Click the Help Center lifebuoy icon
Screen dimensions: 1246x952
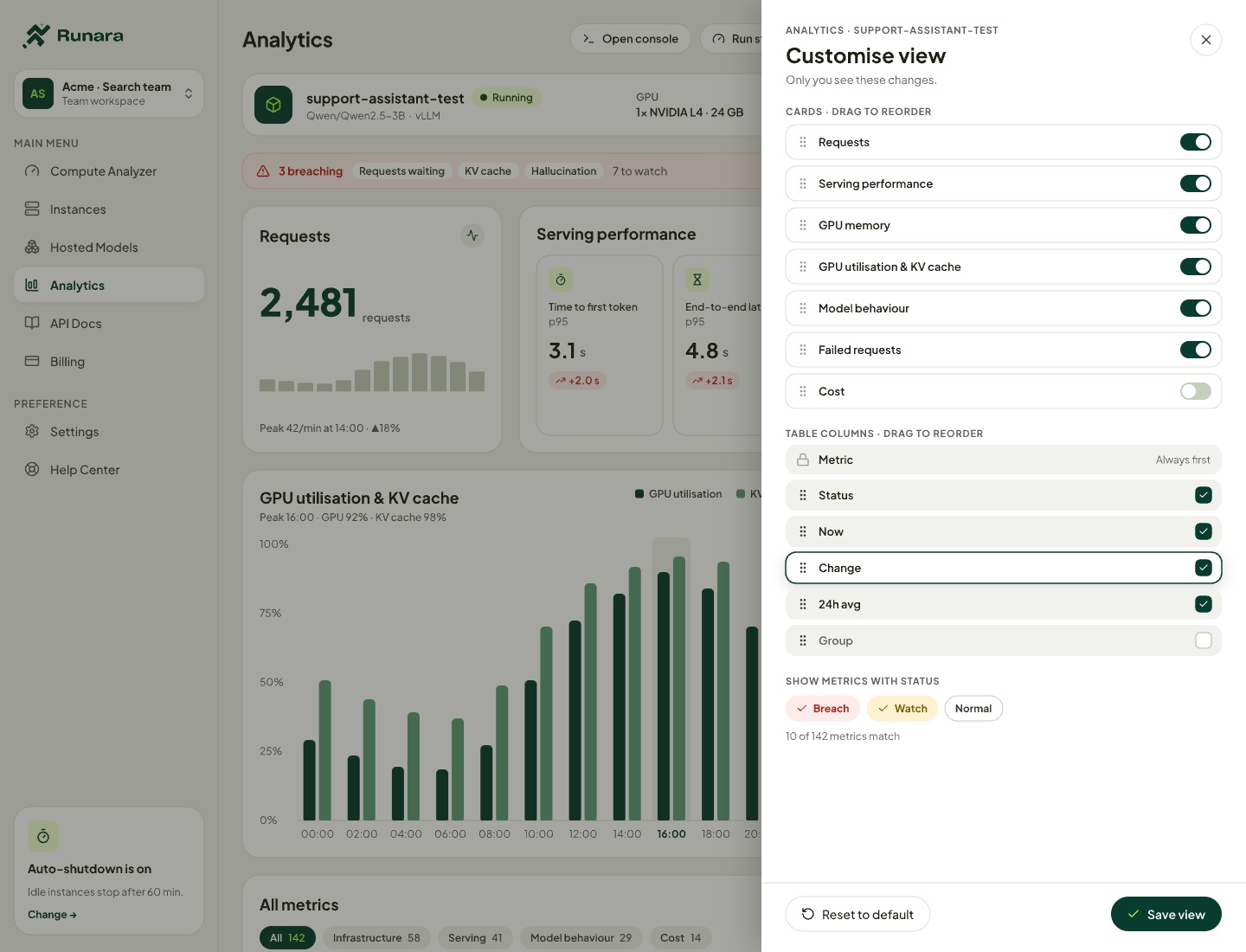(x=32, y=470)
